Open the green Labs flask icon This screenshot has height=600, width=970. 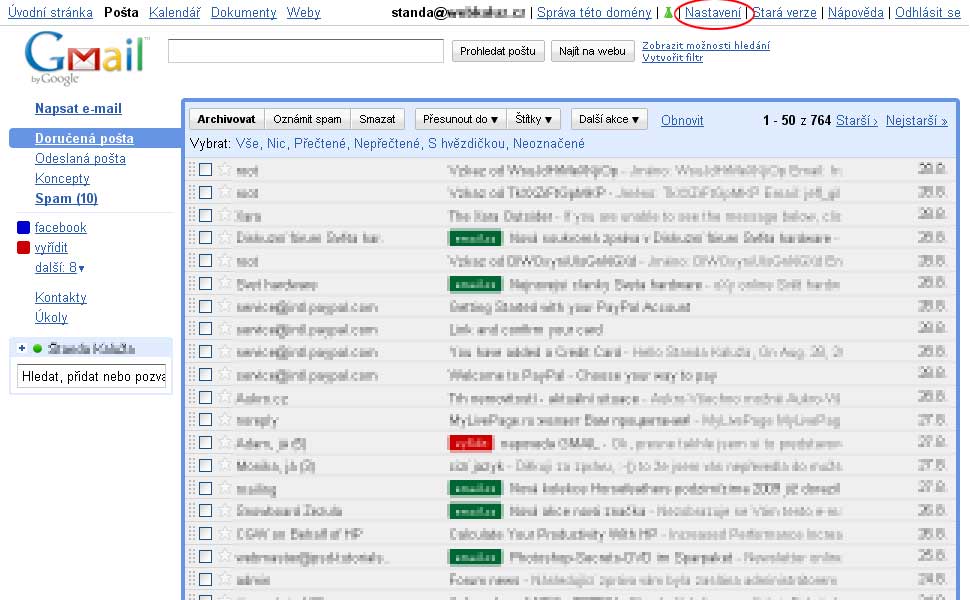click(x=668, y=12)
